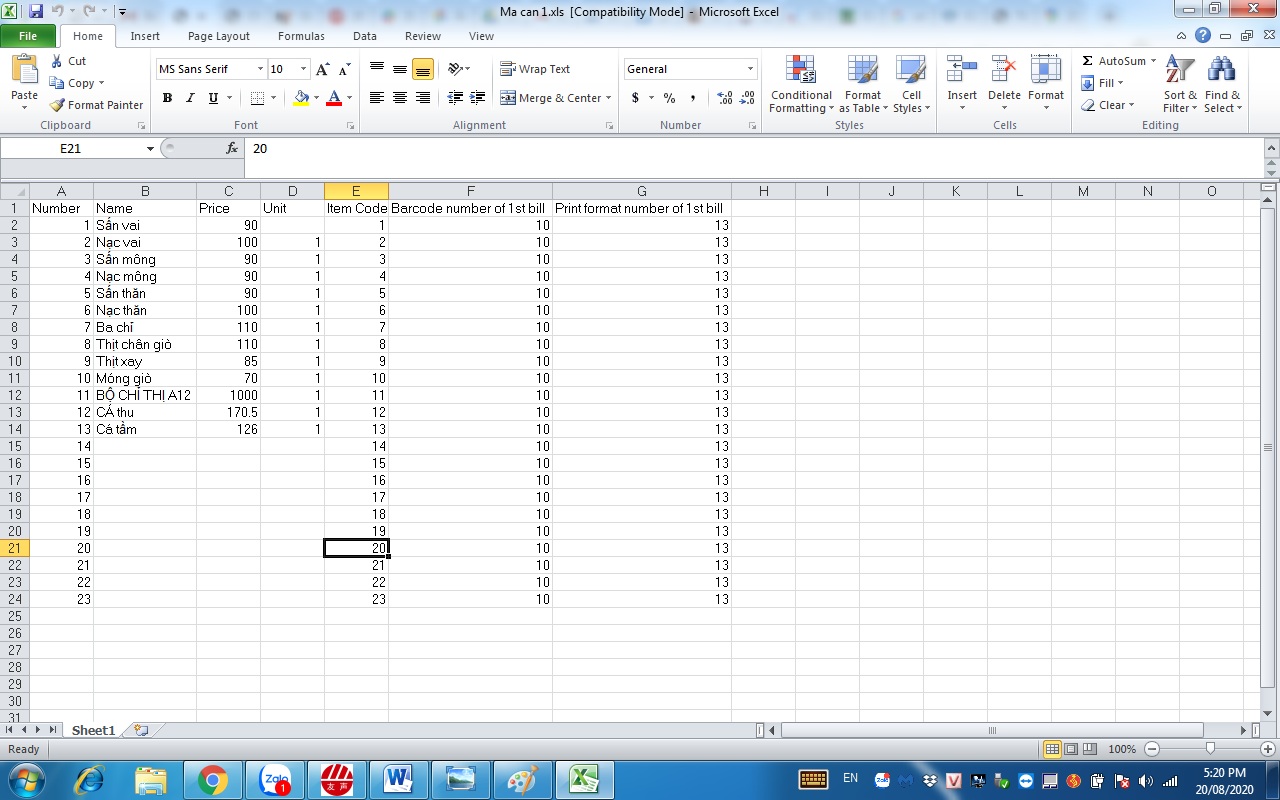Toggle italic formatting
The image size is (1280, 800).
pyautogui.click(x=190, y=98)
